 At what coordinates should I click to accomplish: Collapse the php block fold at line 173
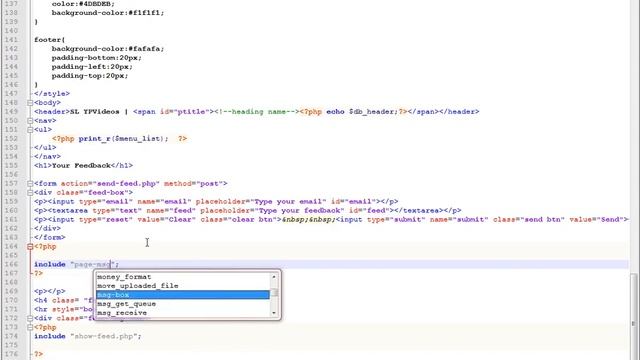point(30,327)
